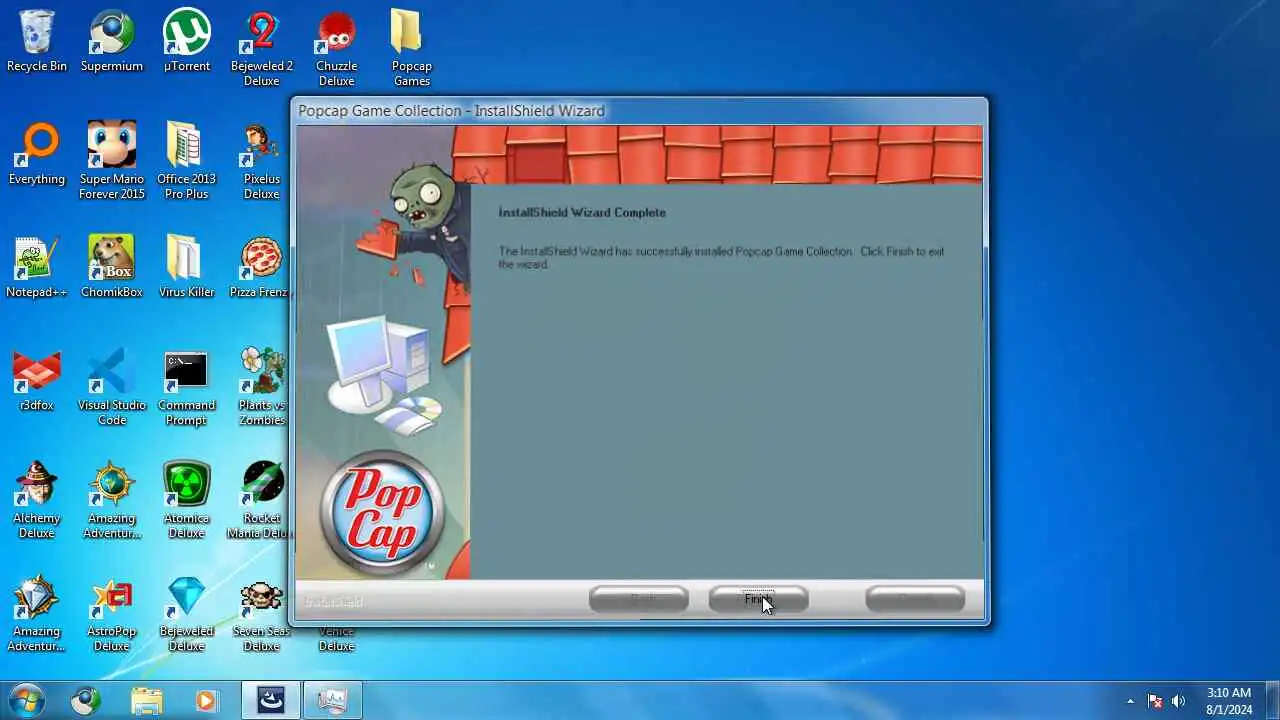Click the Show desktop strip next to the clock

(x=1272, y=700)
